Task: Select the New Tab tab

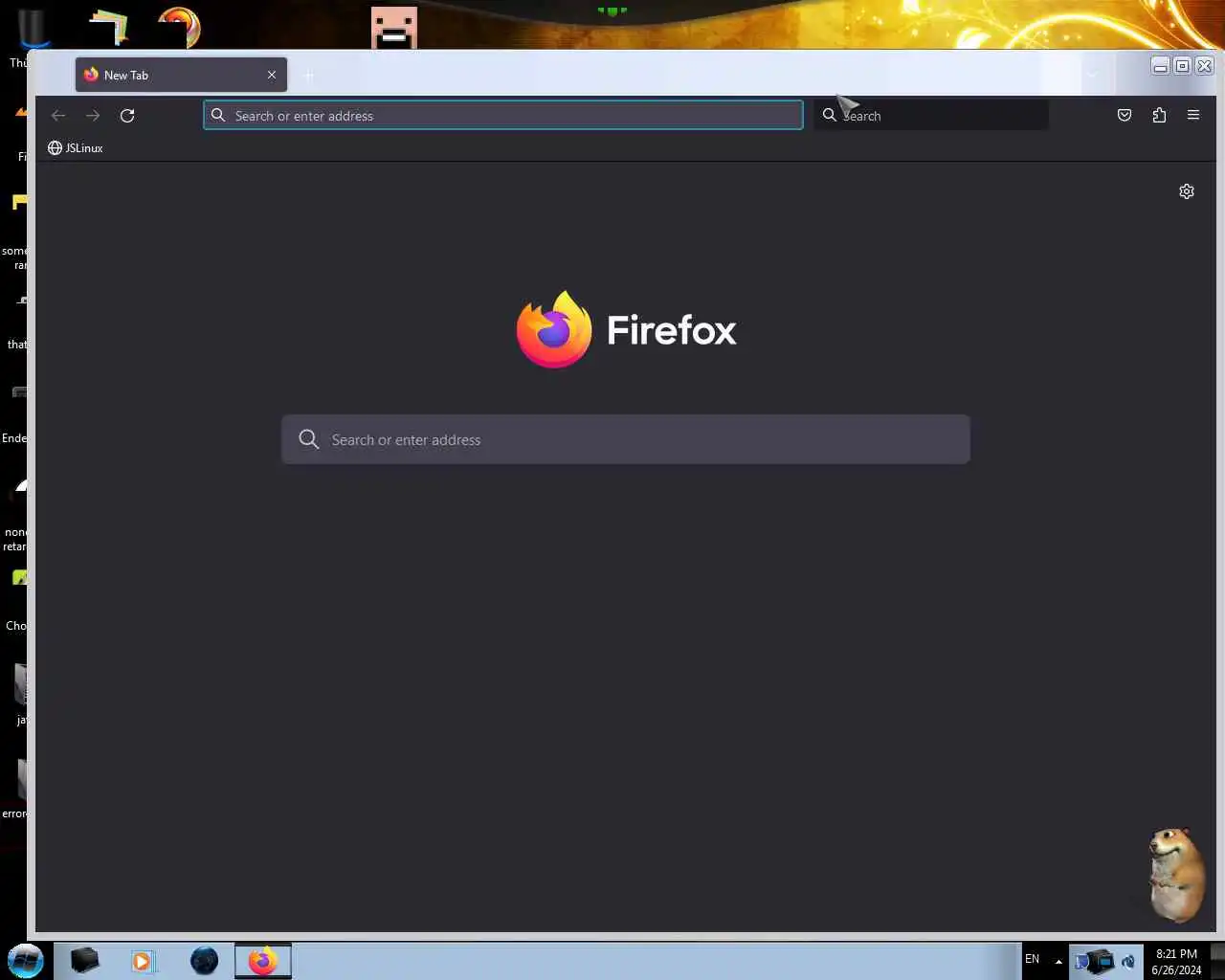Action: point(181,75)
